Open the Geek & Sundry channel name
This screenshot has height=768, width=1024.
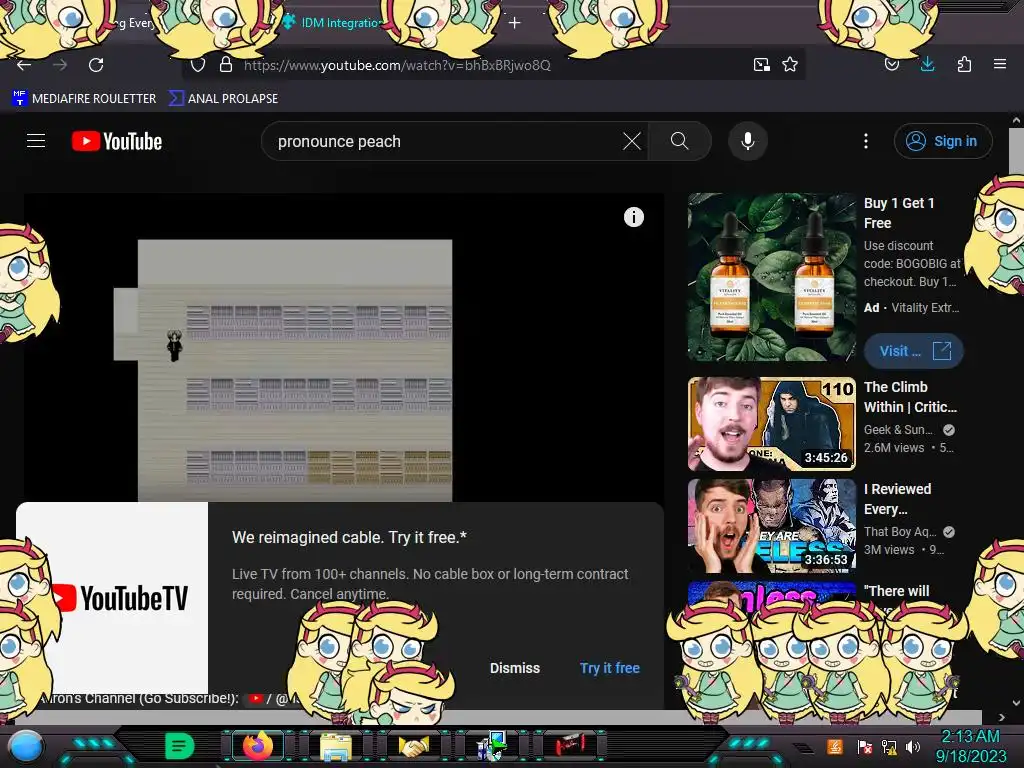coord(898,430)
